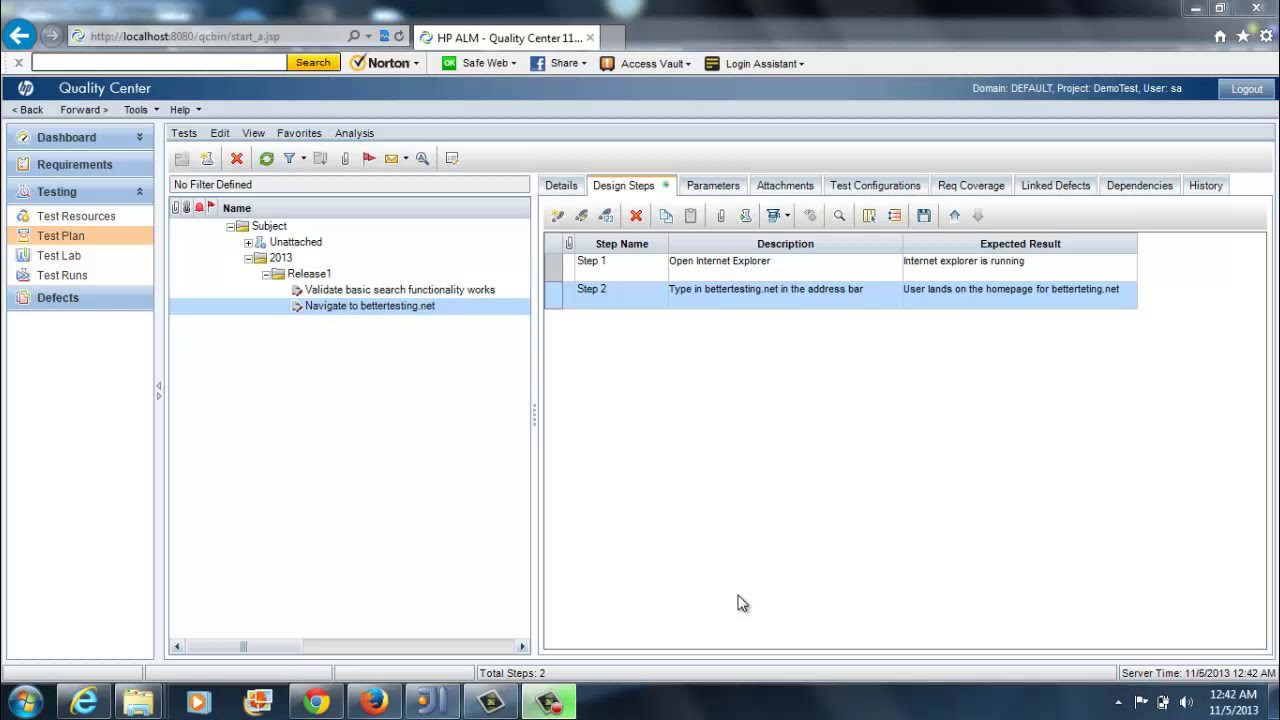
Task: Click the green Refresh icon
Action: [x=266, y=158]
